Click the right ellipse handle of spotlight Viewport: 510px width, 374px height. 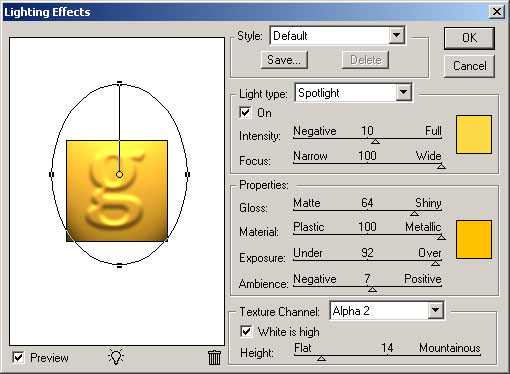point(187,174)
